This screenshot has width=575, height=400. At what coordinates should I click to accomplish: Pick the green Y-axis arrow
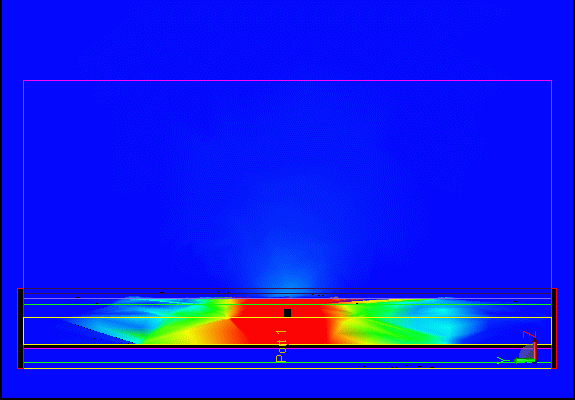click(524, 361)
